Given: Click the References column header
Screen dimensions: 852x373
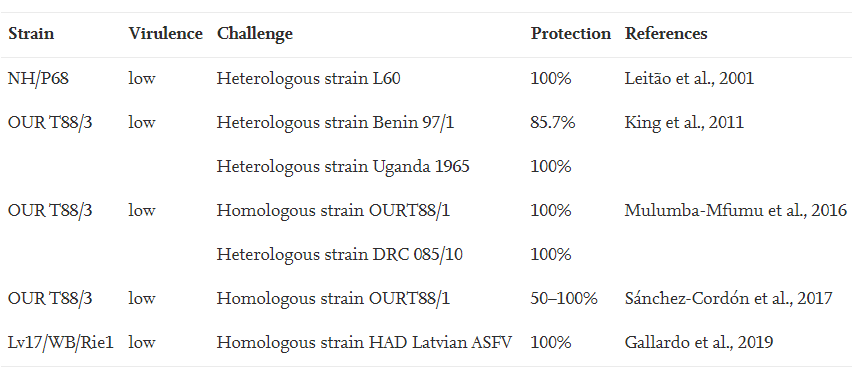Looking at the screenshot, I should click(x=666, y=34).
